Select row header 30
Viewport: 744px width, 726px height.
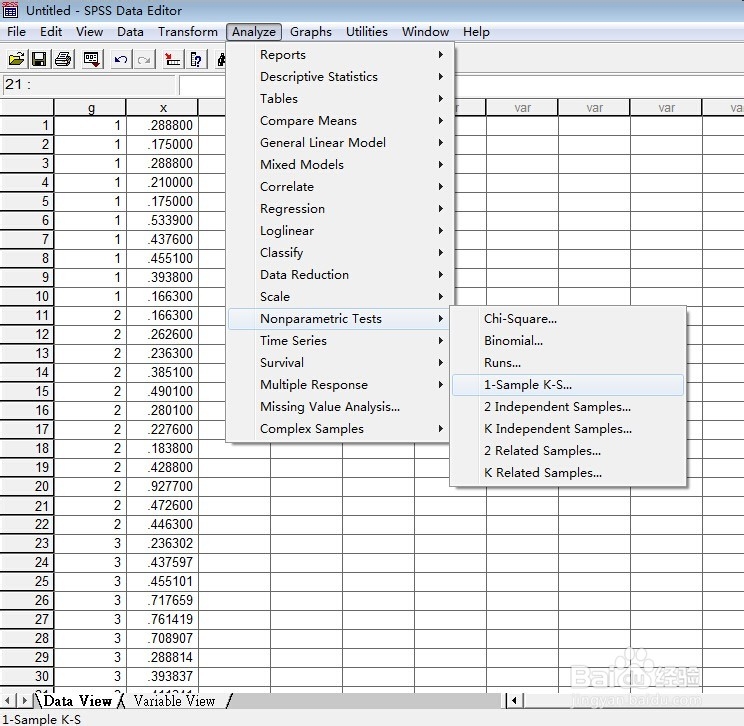pyautogui.click(x=27, y=676)
